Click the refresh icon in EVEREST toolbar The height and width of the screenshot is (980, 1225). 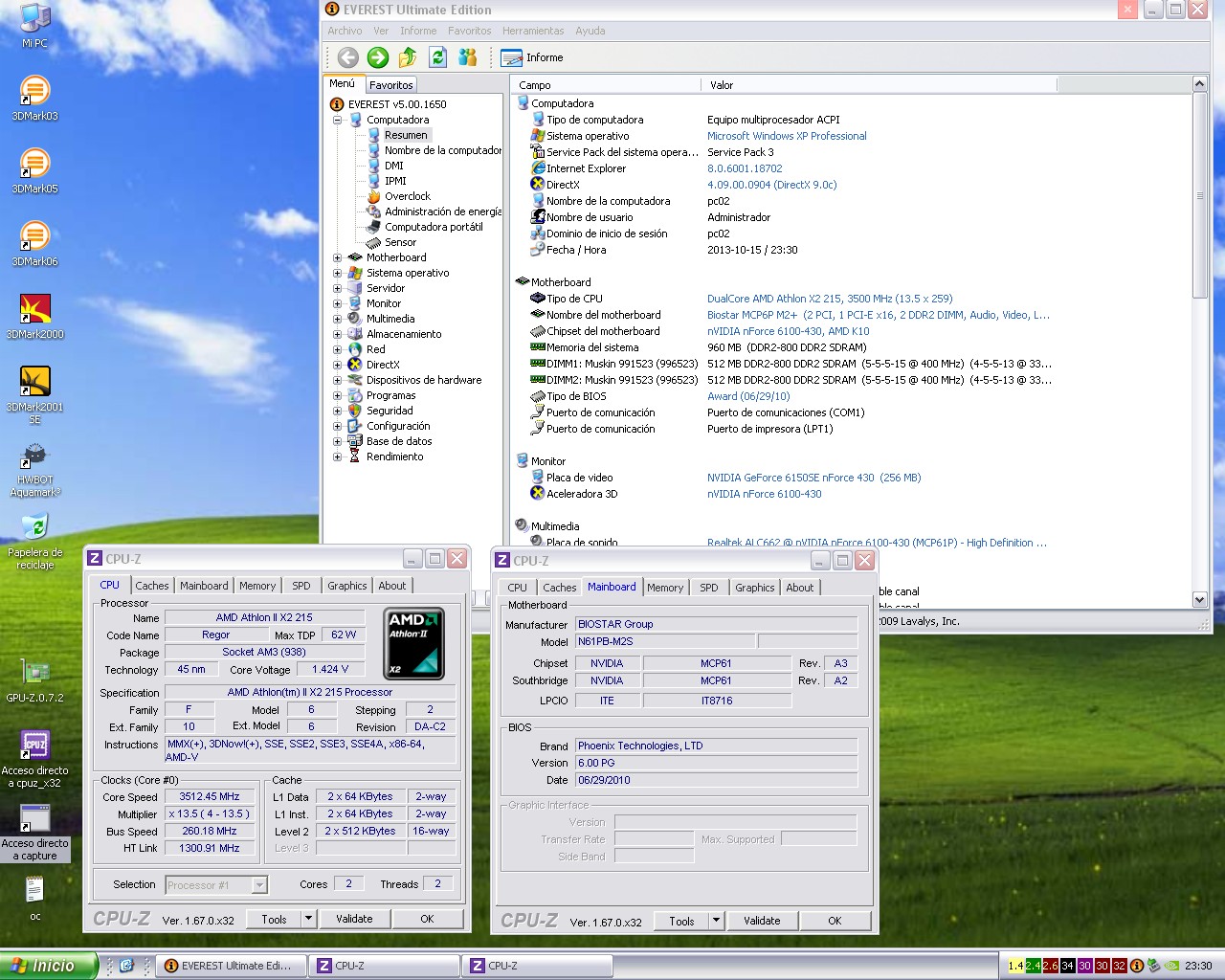point(438,57)
